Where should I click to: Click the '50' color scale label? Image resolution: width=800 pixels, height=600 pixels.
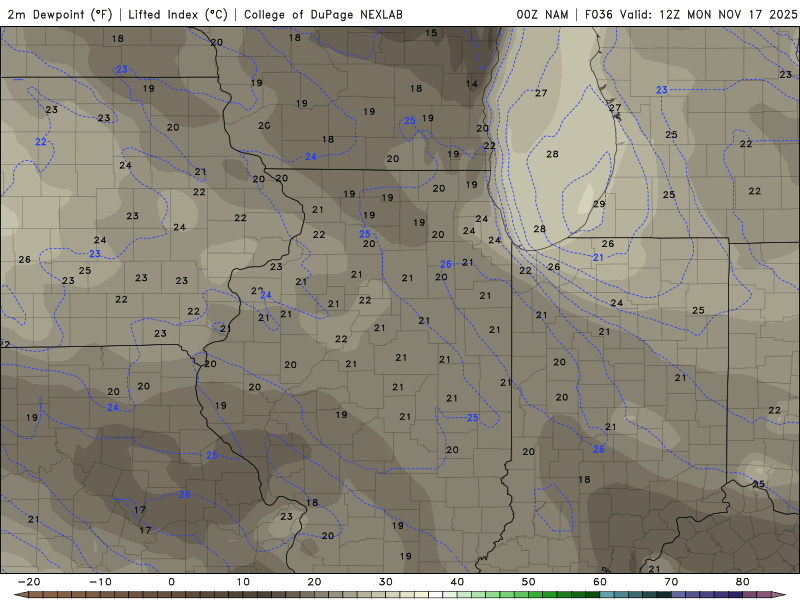tap(529, 582)
